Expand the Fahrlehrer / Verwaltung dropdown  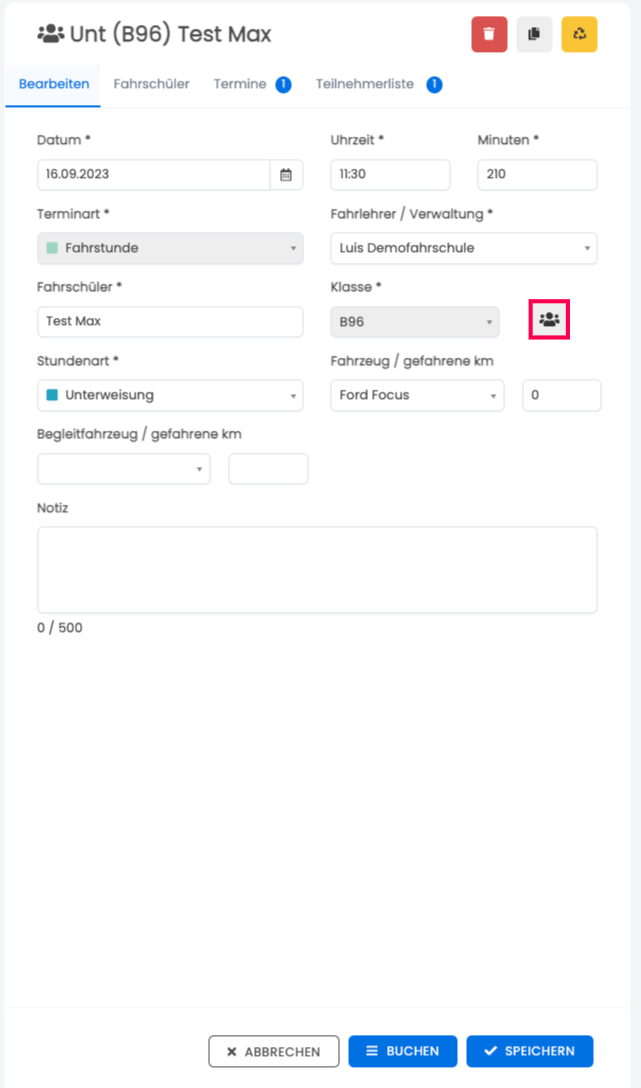point(463,248)
